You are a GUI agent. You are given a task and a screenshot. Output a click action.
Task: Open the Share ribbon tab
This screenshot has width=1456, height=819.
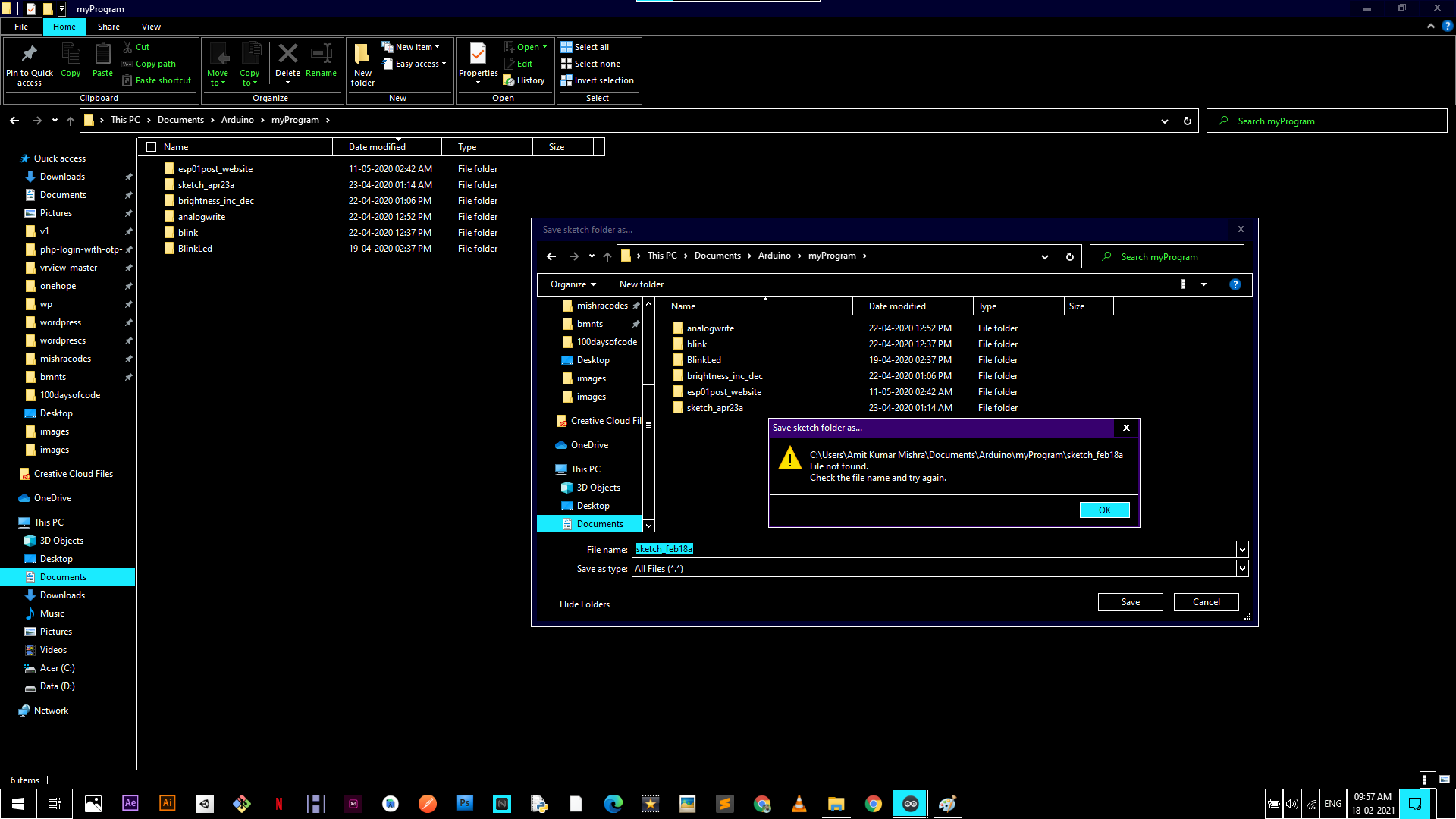[108, 27]
